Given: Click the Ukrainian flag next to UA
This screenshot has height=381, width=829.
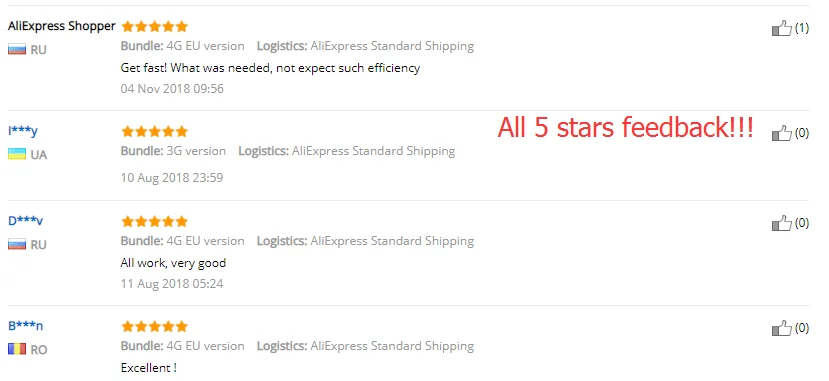Looking at the screenshot, I should 17,154.
